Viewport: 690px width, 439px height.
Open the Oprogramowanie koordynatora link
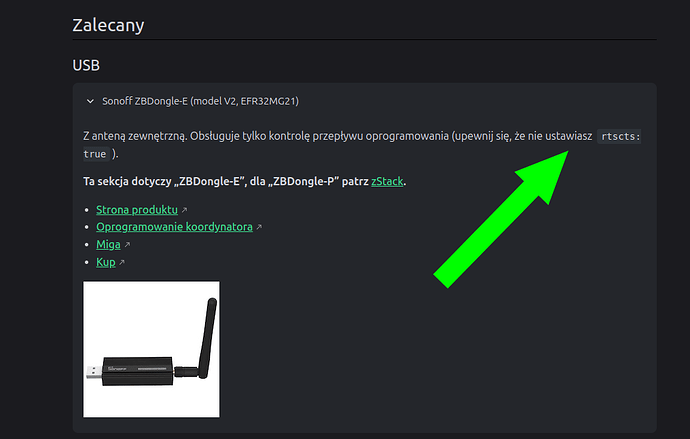[x=174, y=227]
